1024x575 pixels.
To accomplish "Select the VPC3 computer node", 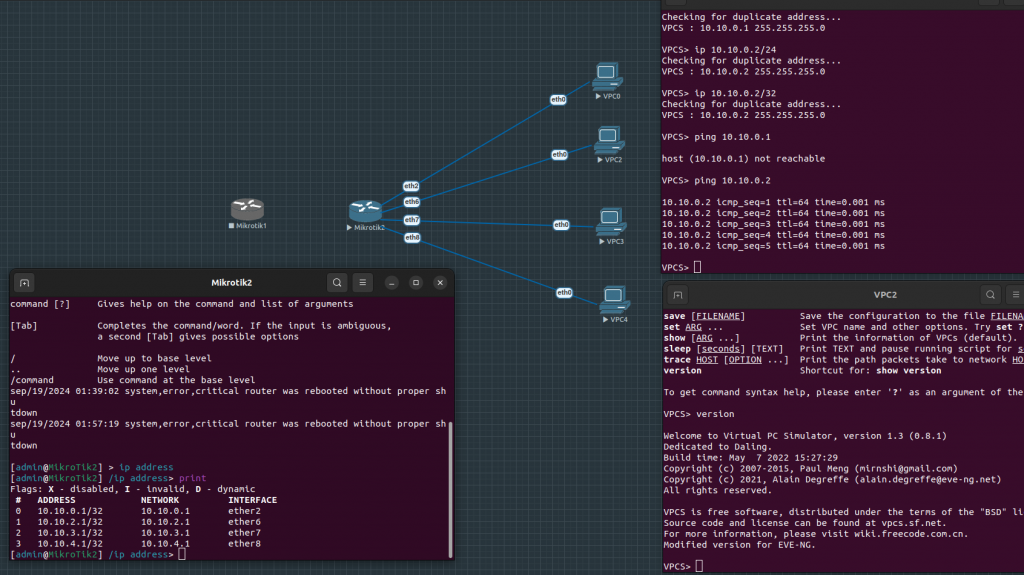I will point(611,222).
